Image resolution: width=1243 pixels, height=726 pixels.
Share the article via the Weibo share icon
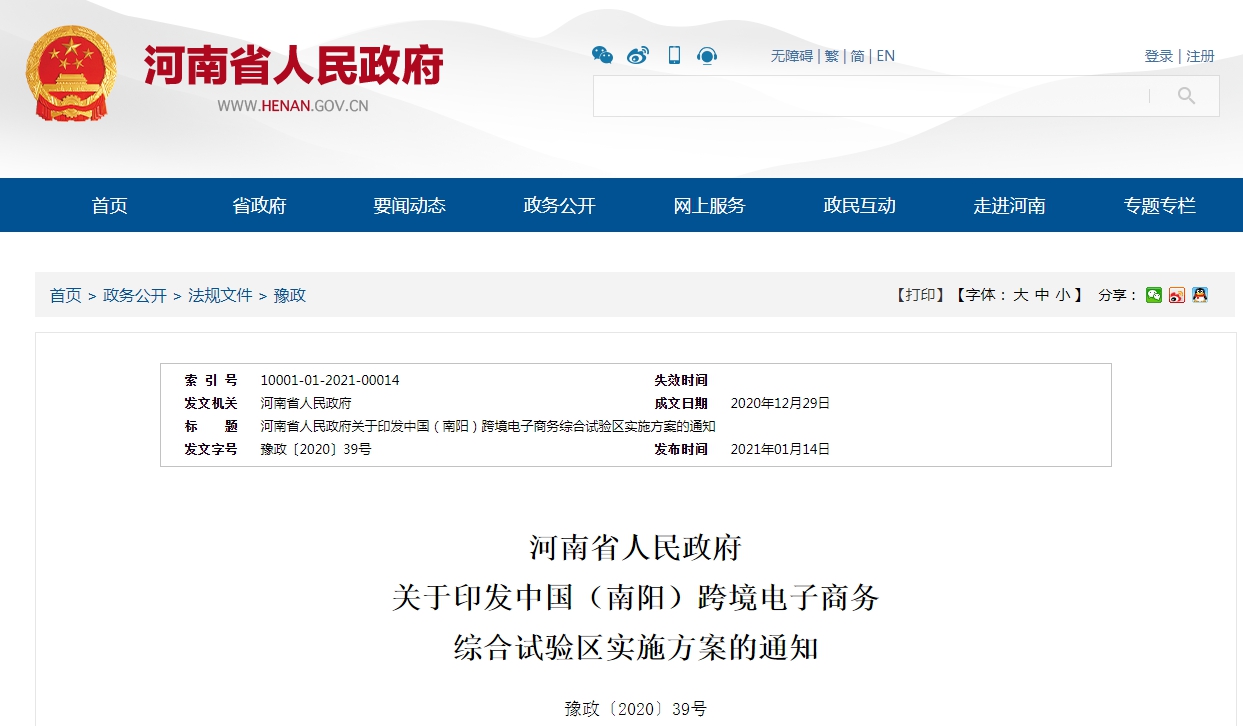(1176, 295)
